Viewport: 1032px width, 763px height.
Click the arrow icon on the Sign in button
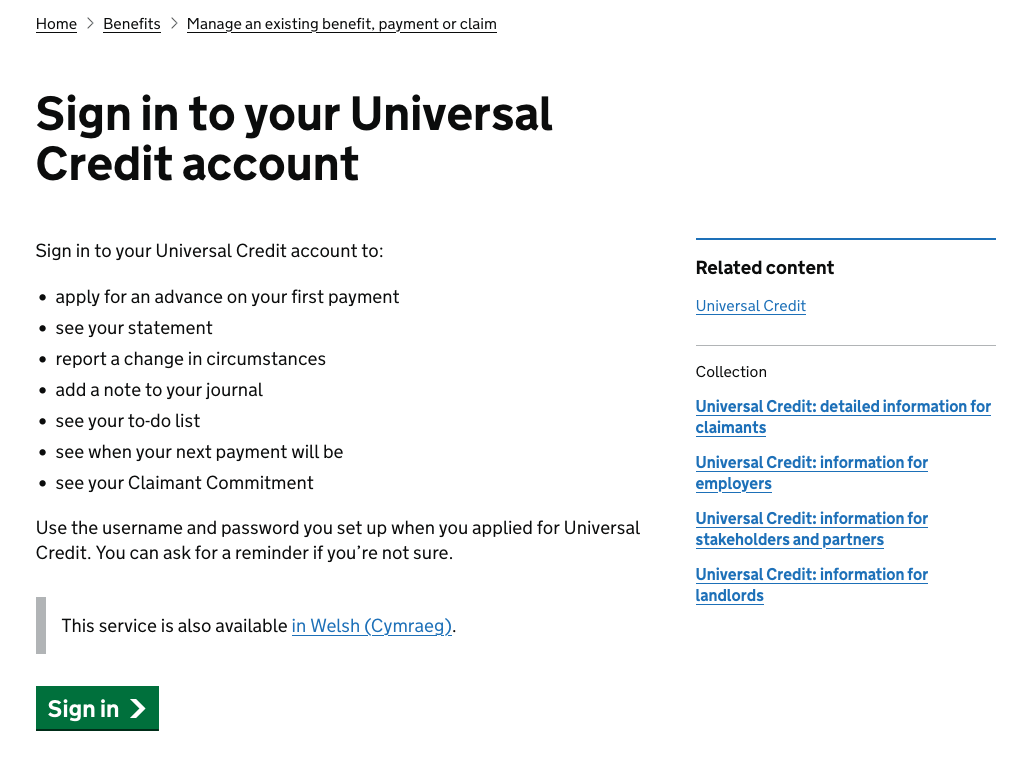[137, 708]
